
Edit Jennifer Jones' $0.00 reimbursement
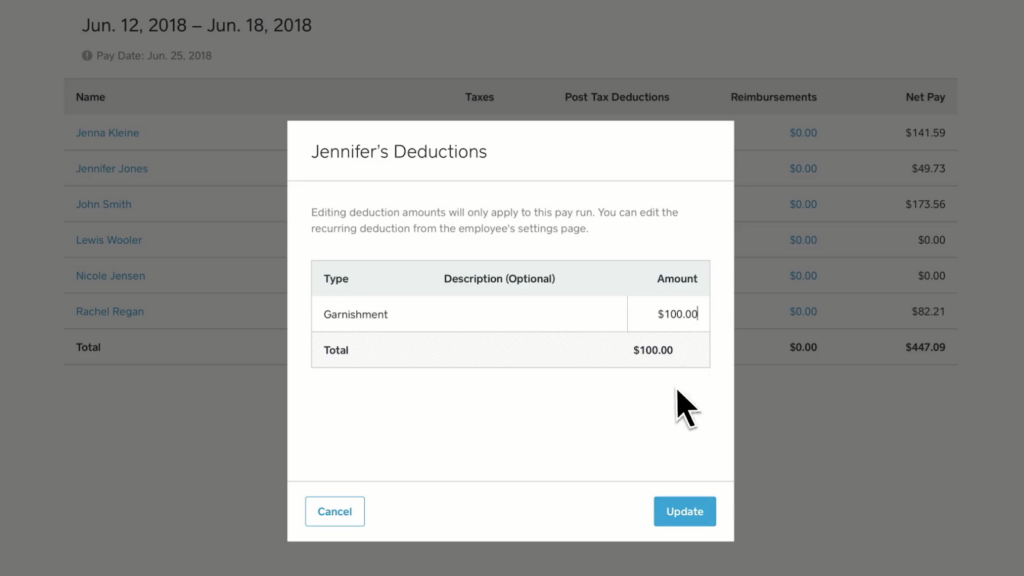click(x=803, y=168)
